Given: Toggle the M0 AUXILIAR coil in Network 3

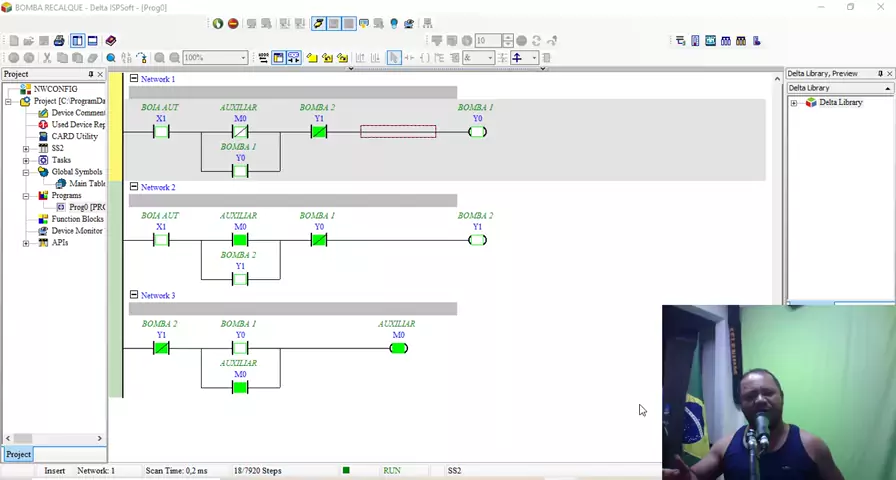Looking at the screenshot, I should (x=398, y=348).
